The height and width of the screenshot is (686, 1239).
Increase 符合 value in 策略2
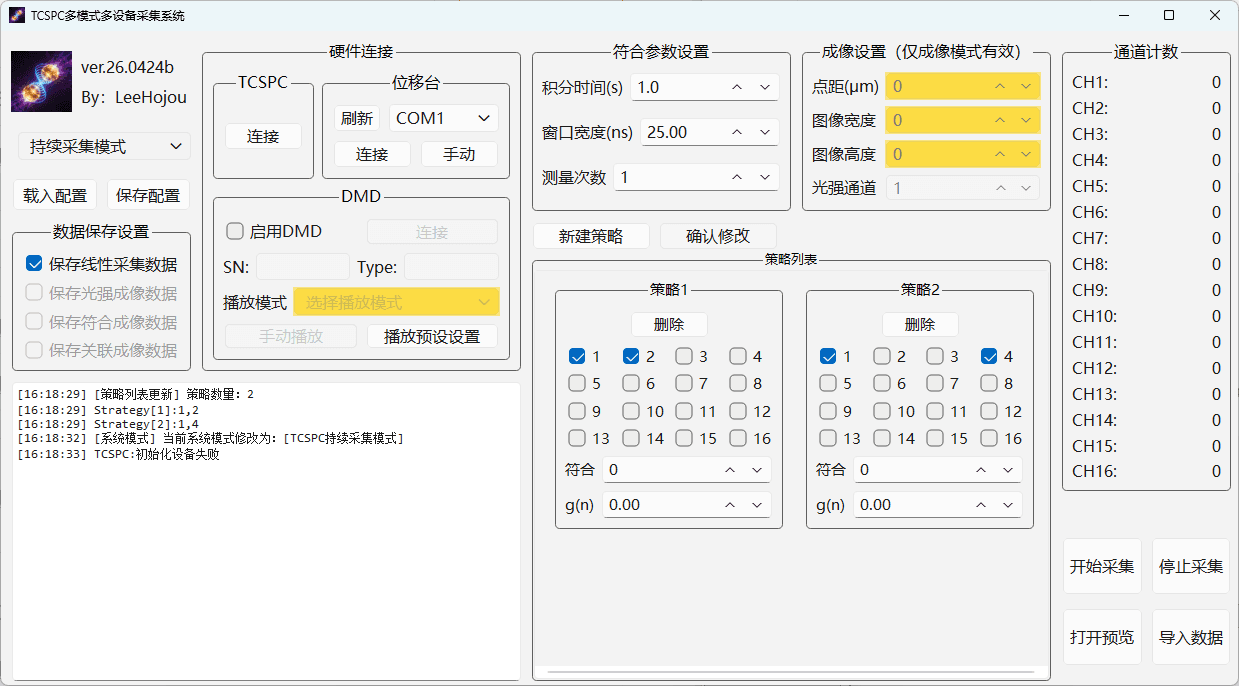click(x=981, y=470)
